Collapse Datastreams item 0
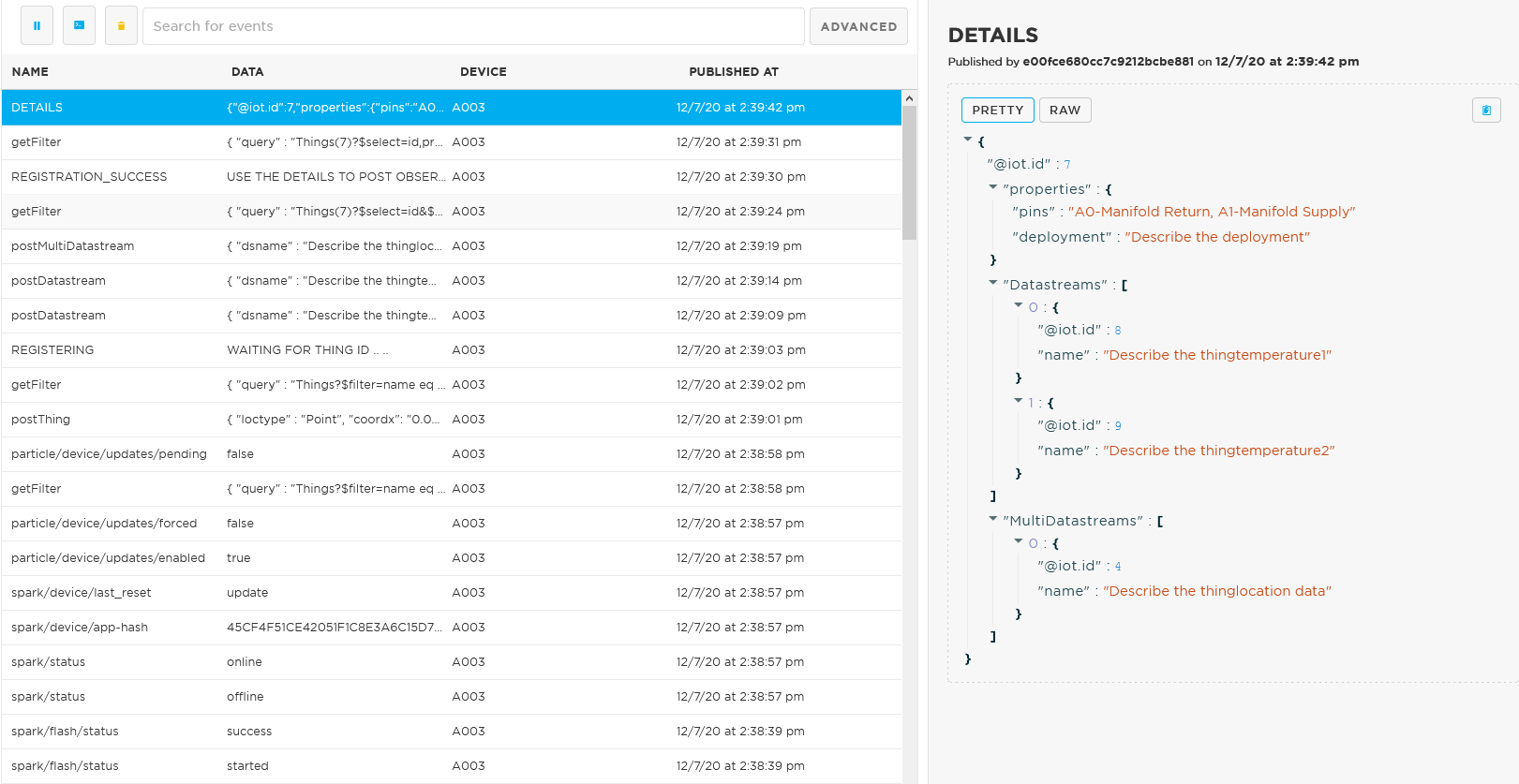The height and width of the screenshot is (784, 1519). [x=1019, y=305]
